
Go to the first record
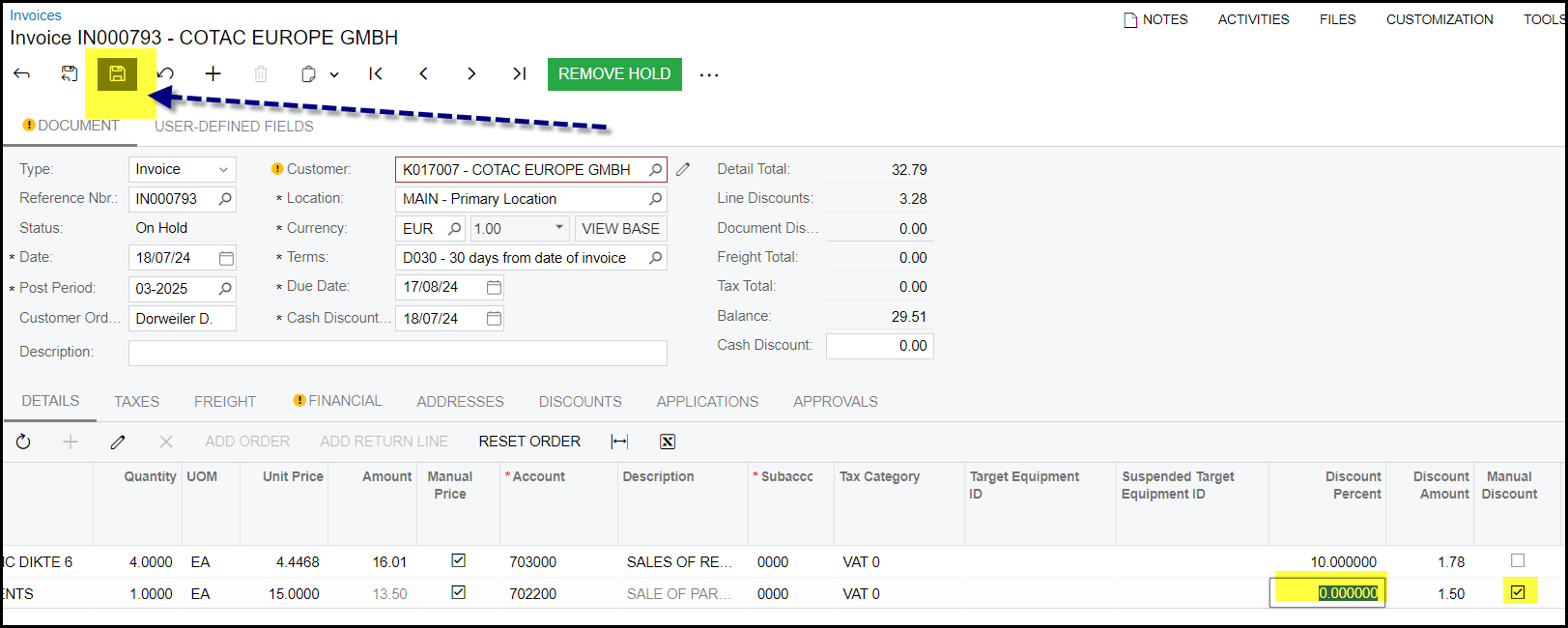coord(376,74)
